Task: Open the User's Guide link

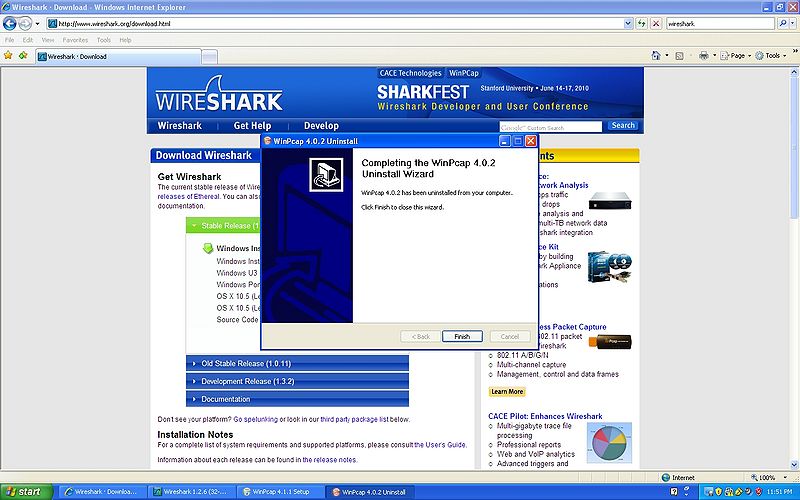Action: pyautogui.click(x=440, y=445)
